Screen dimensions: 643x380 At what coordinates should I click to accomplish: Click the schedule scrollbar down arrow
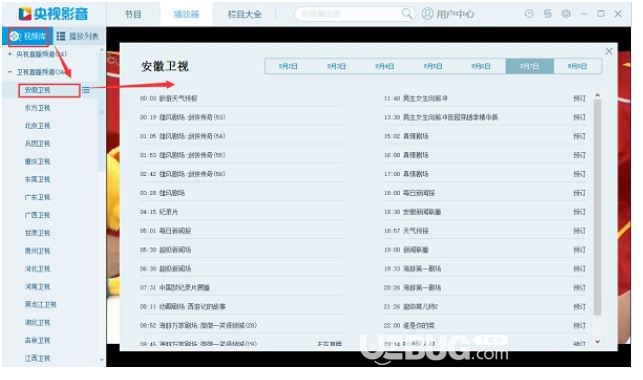click(x=597, y=341)
